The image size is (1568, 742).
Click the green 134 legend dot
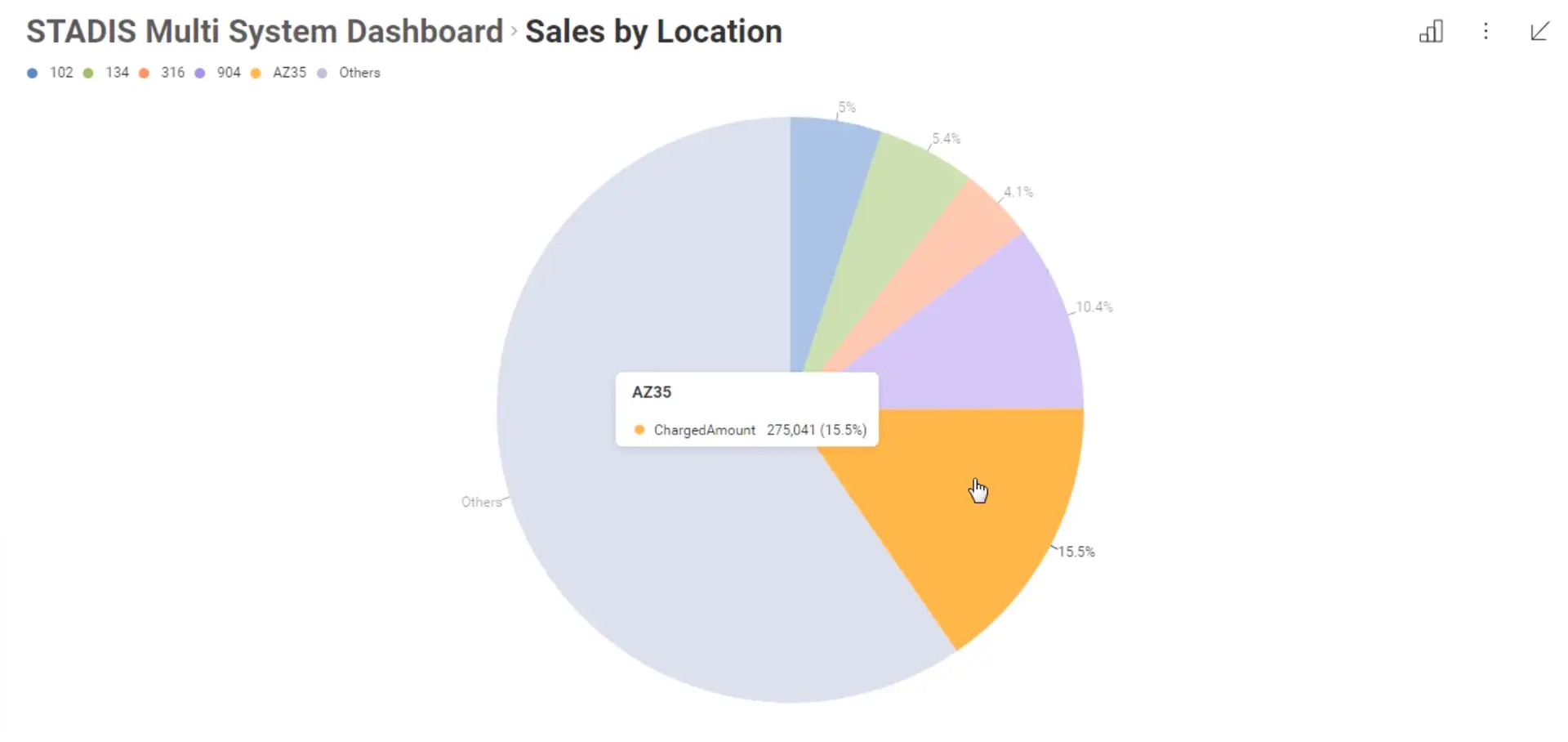87,73
